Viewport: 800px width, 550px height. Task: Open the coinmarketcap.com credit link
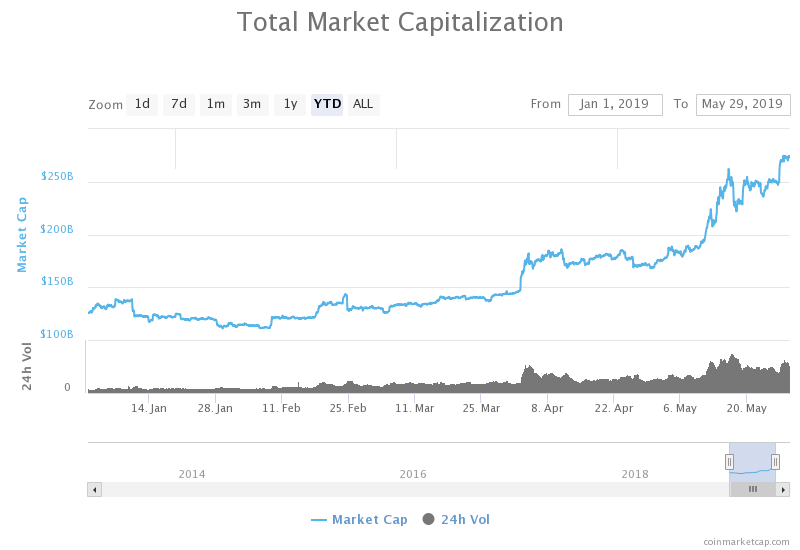(x=745, y=541)
